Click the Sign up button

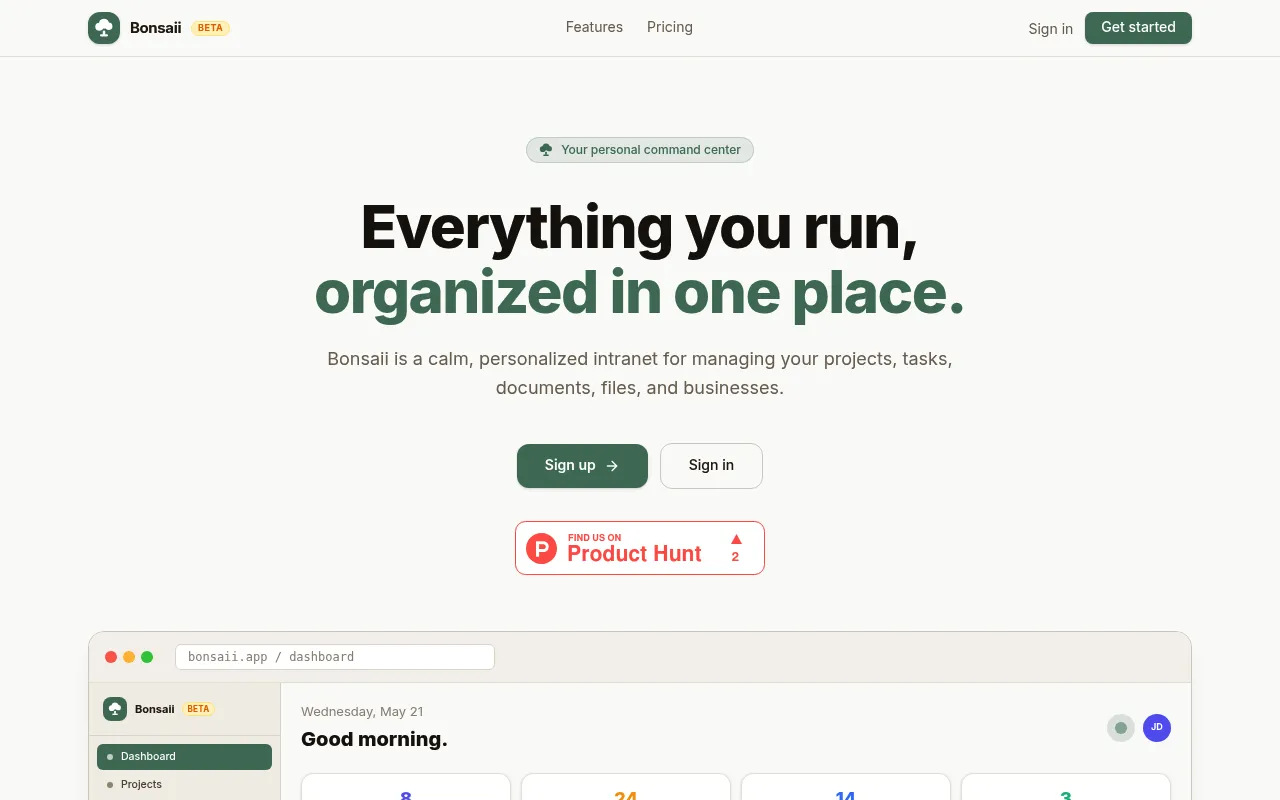582,466
